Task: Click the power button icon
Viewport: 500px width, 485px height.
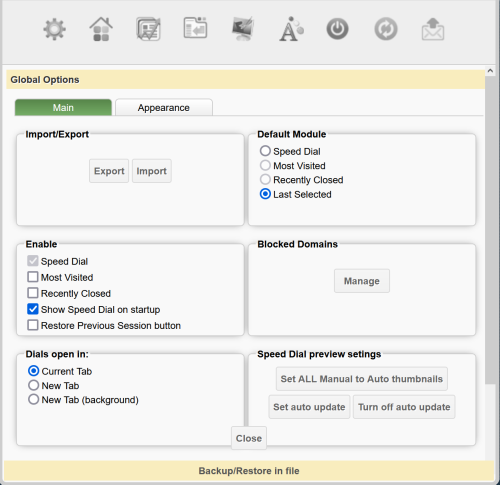Action: 337,29
